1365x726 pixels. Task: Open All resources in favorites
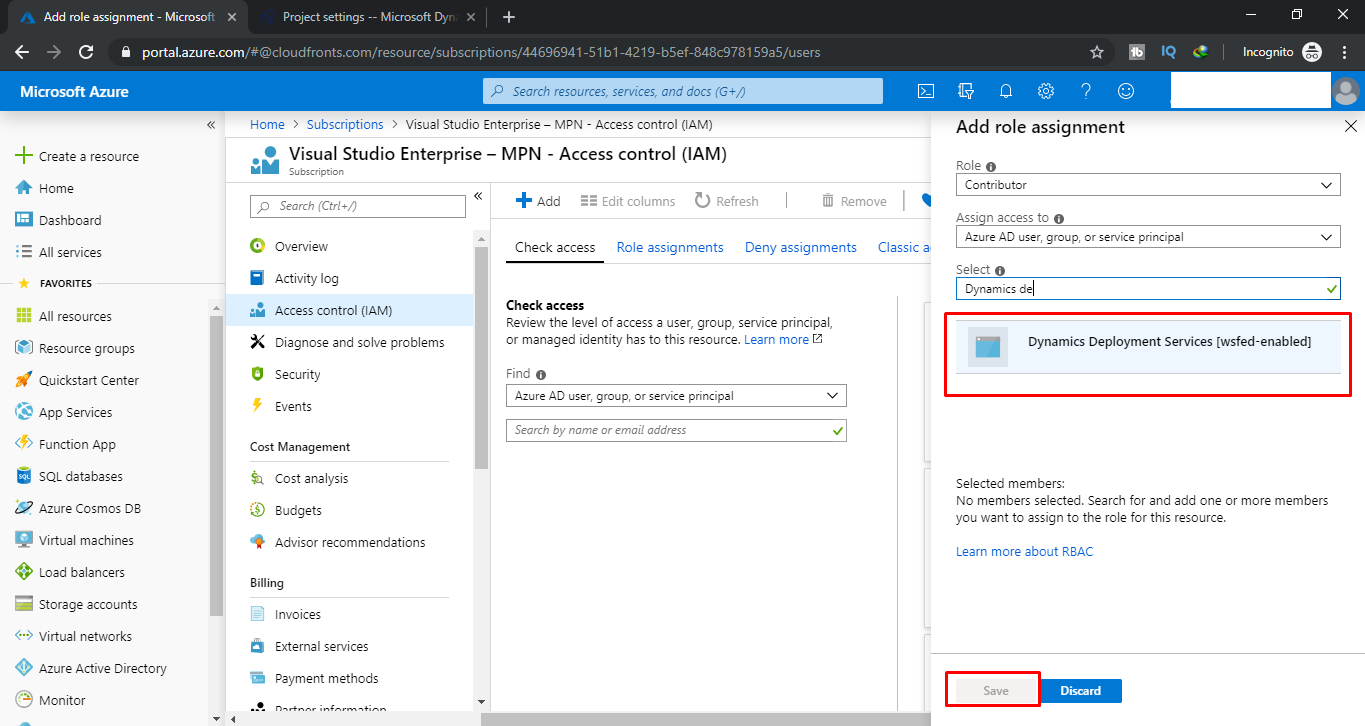coord(75,316)
